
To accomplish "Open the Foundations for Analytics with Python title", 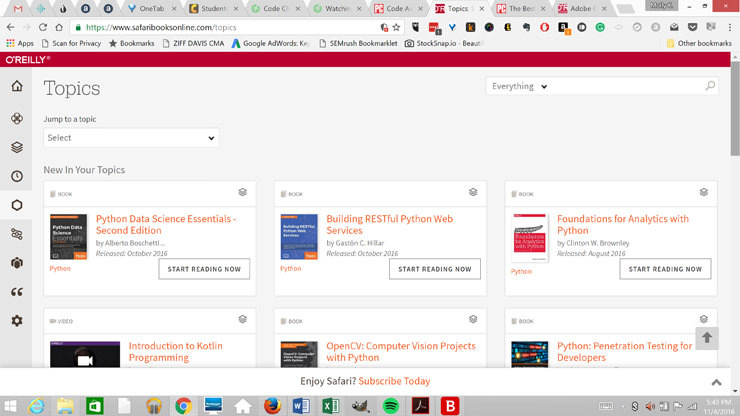I will [x=623, y=224].
